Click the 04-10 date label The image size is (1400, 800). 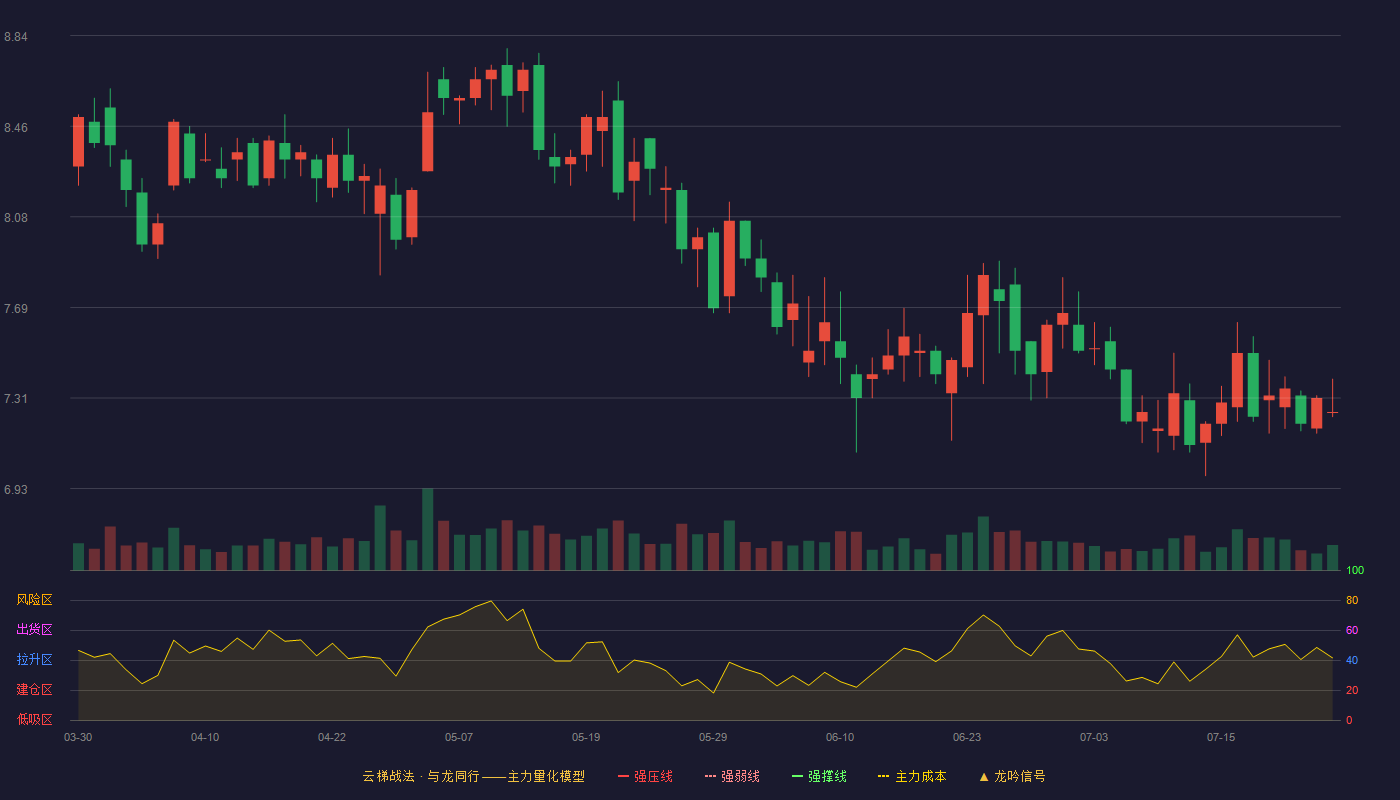pyautogui.click(x=205, y=737)
